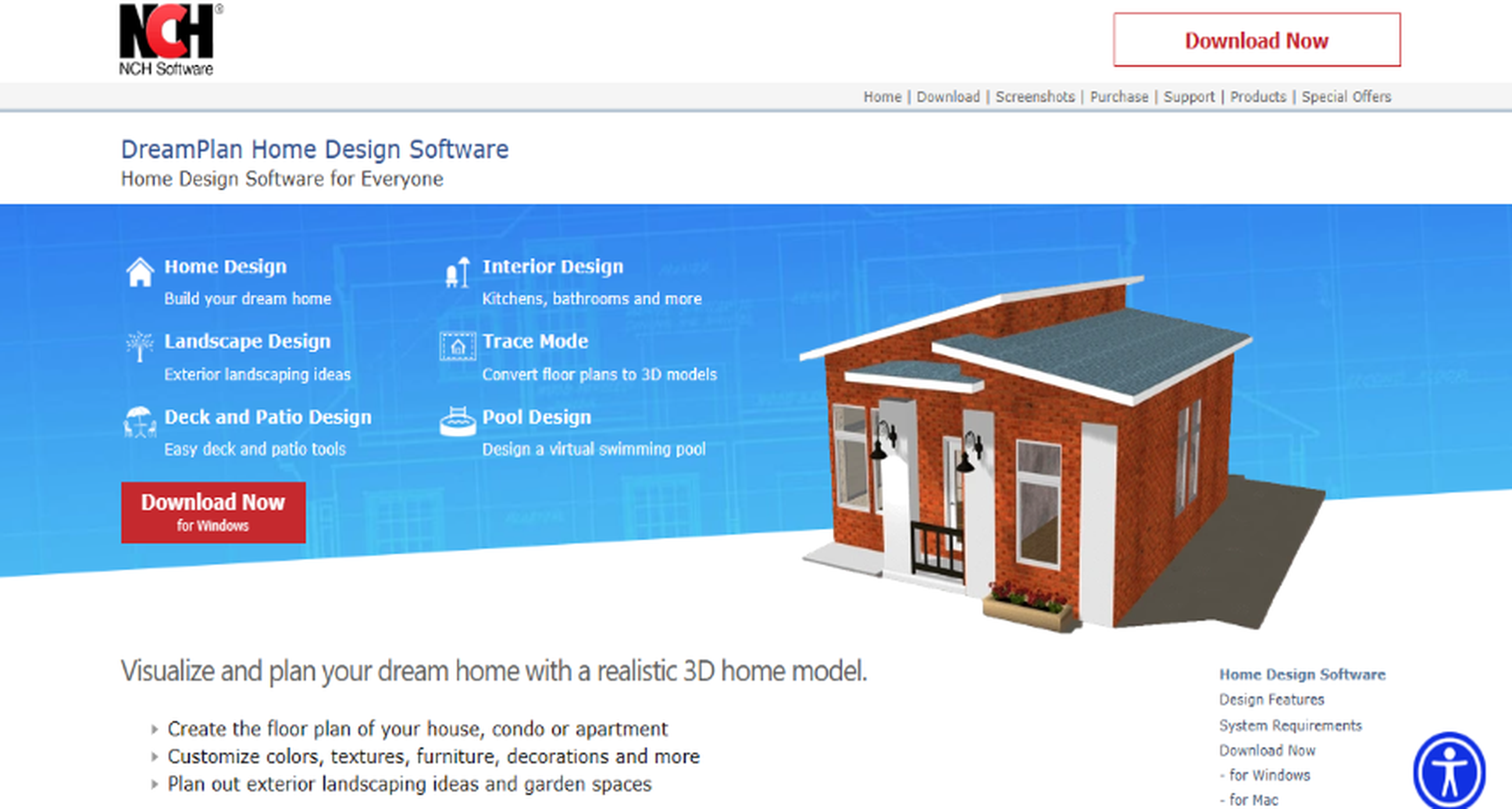The width and height of the screenshot is (1512, 809).
Task: Select the Landscape Design tree icon
Action: [139, 348]
